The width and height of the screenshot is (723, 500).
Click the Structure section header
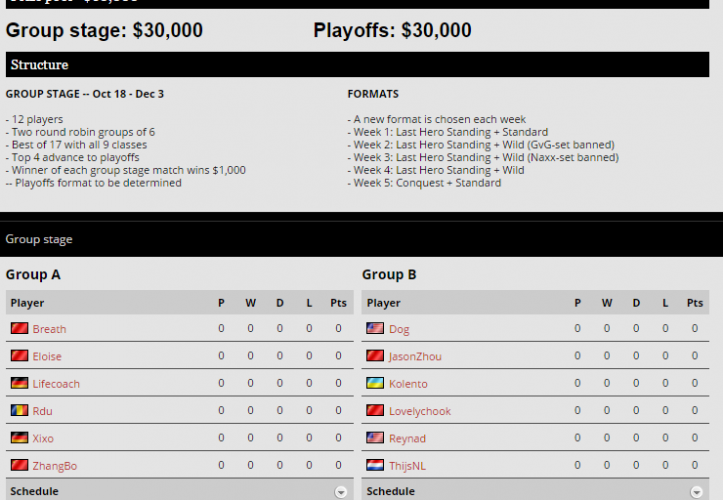(x=40, y=65)
